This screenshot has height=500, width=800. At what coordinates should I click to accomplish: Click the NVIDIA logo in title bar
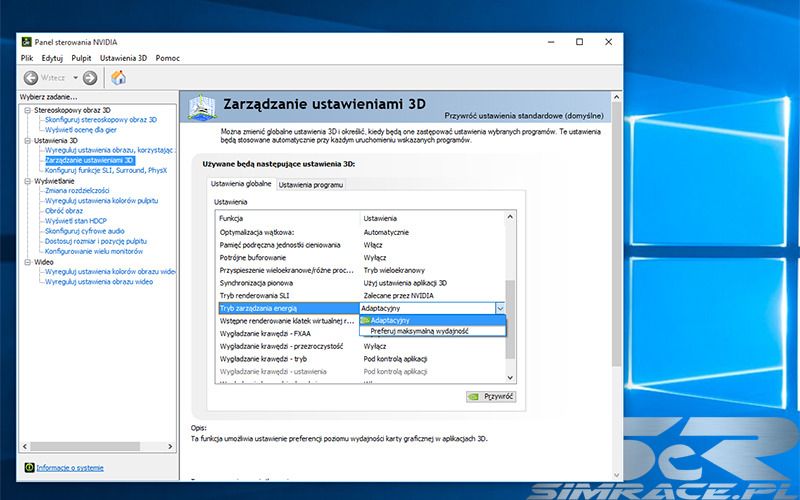tap(25, 42)
